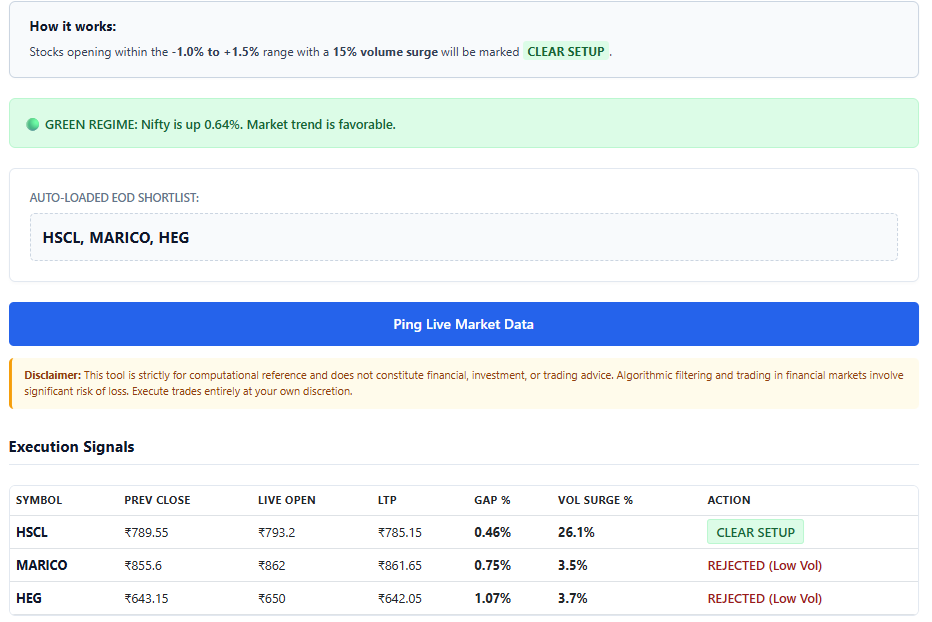Click MARICO LTP value ₹861.65
Image resolution: width=932 pixels, height=622 pixels.
tap(400, 566)
